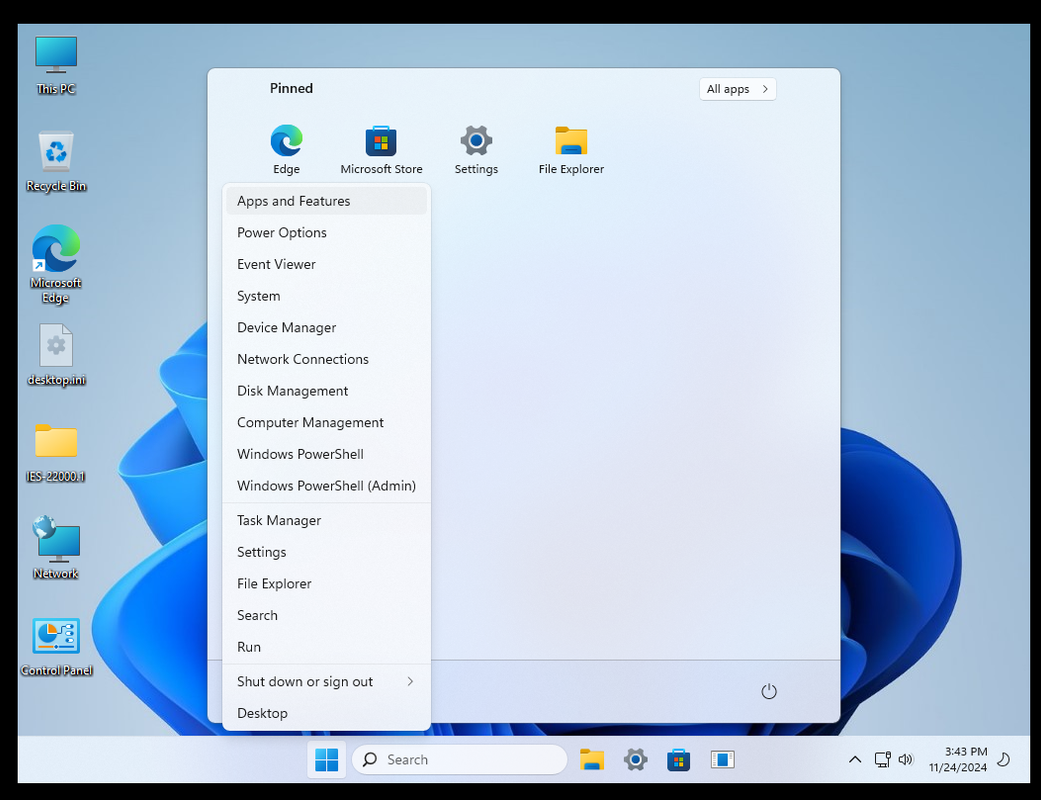This screenshot has height=800, width=1041.
Task: Click the blue window app on taskbar
Action: click(722, 760)
